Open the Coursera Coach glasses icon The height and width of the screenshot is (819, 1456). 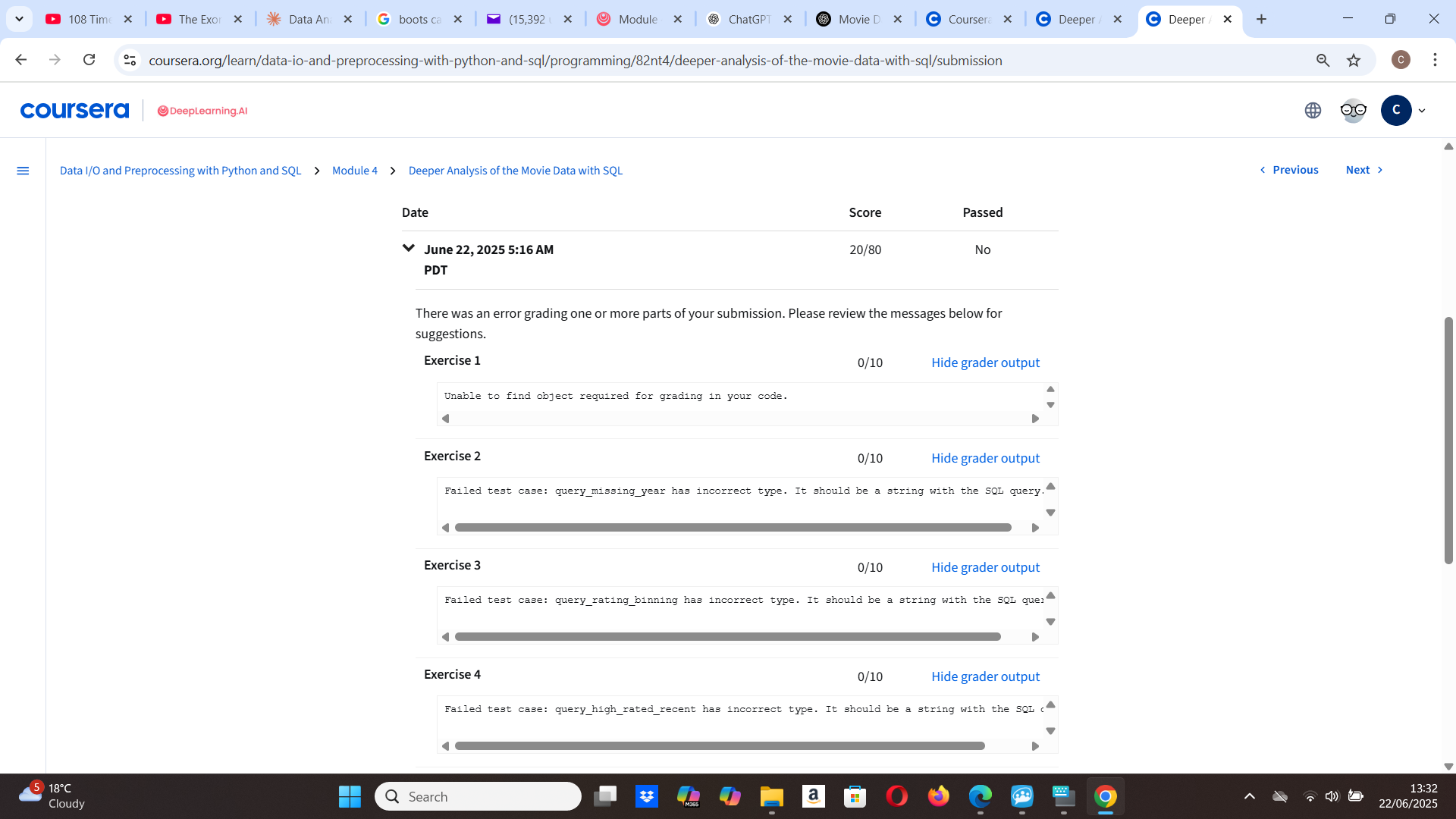pos(1353,111)
